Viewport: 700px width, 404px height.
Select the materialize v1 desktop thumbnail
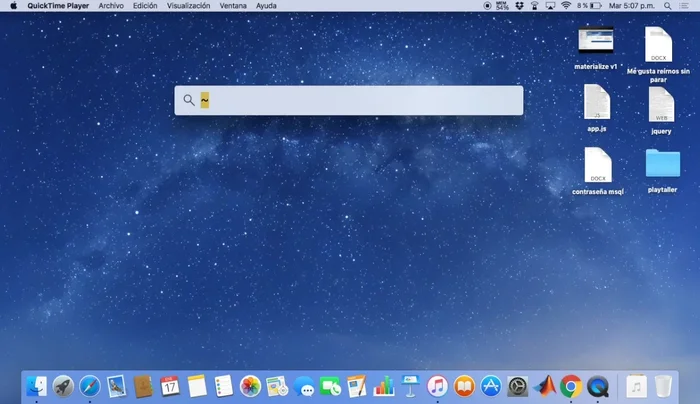[596, 40]
